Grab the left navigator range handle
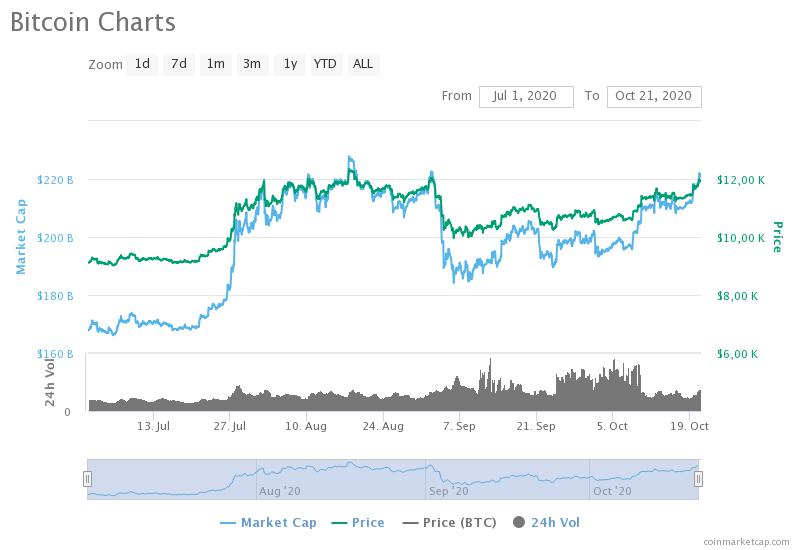800x550 pixels. (88, 479)
